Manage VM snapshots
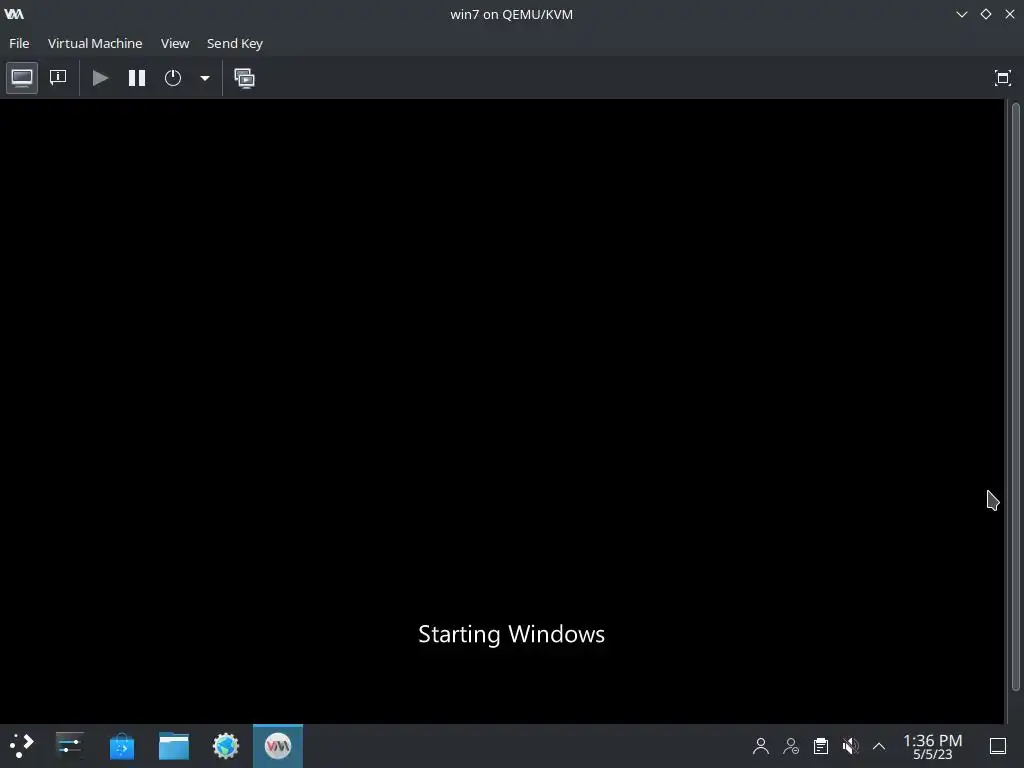Image resolution: width=1024 pixels, height=768 pixels. (x=245, y=78)
